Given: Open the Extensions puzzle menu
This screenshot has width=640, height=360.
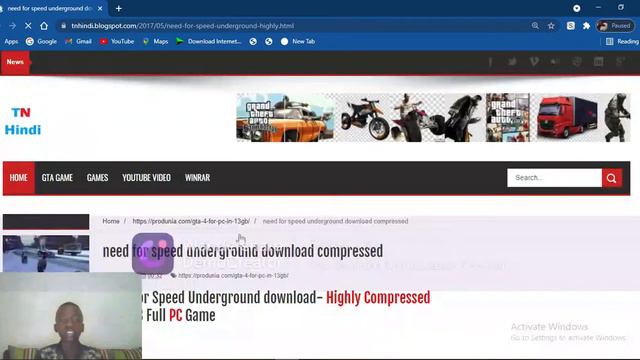Looking at the screenshot, I should coord(587,26).
